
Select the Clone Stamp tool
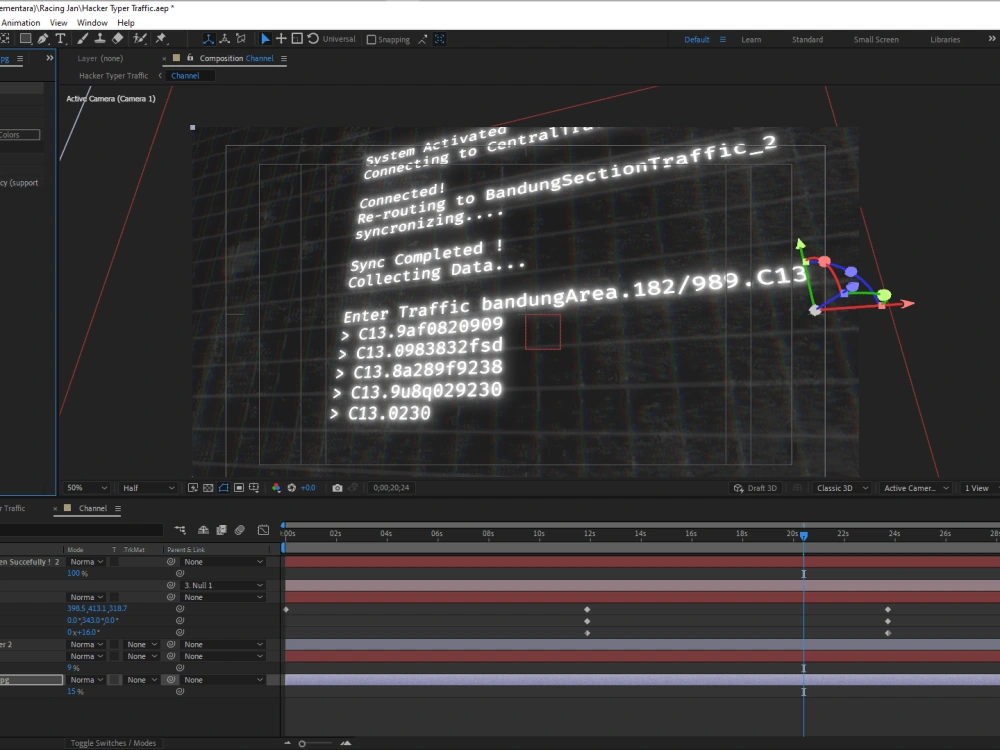tap(100, 39)
